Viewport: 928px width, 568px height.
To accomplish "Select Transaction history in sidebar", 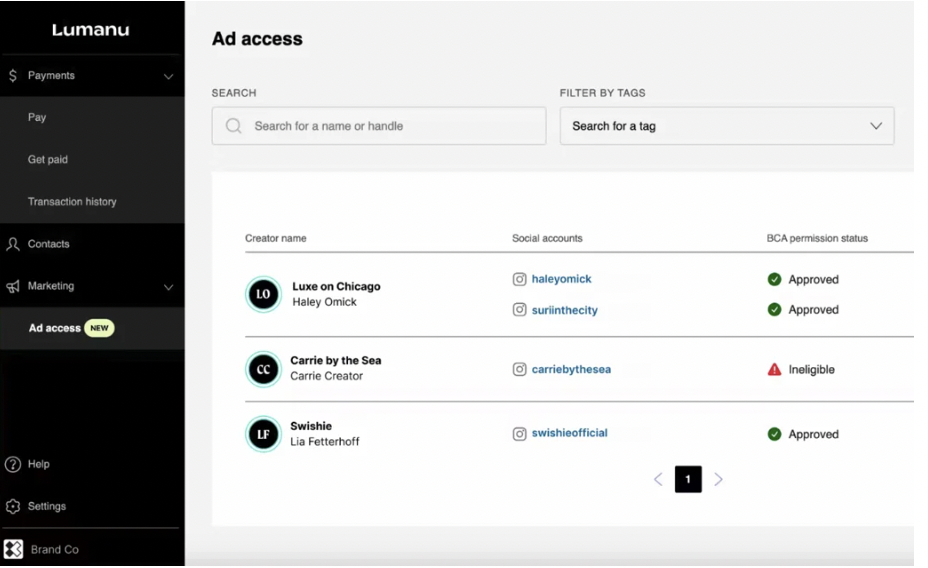I will point(72,202).
